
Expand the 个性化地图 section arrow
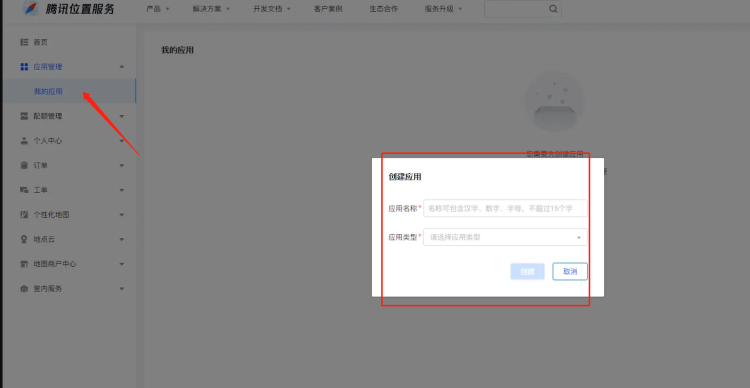click(121, 215)
